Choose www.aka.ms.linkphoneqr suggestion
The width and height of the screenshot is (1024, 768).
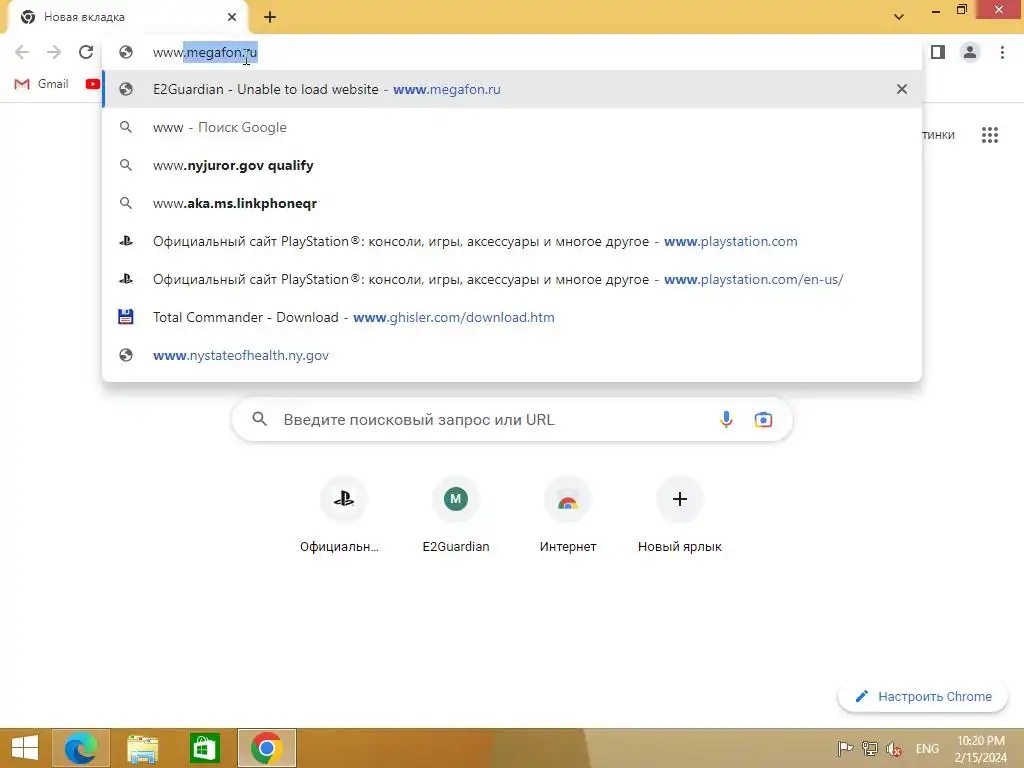click(512, 203)
